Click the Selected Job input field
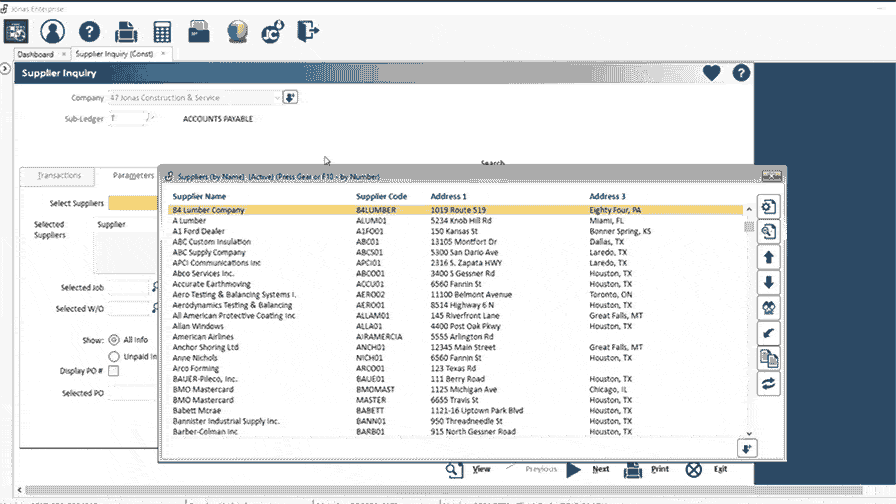896x504 pixels. pyautogui.click(x=129, y=287)
